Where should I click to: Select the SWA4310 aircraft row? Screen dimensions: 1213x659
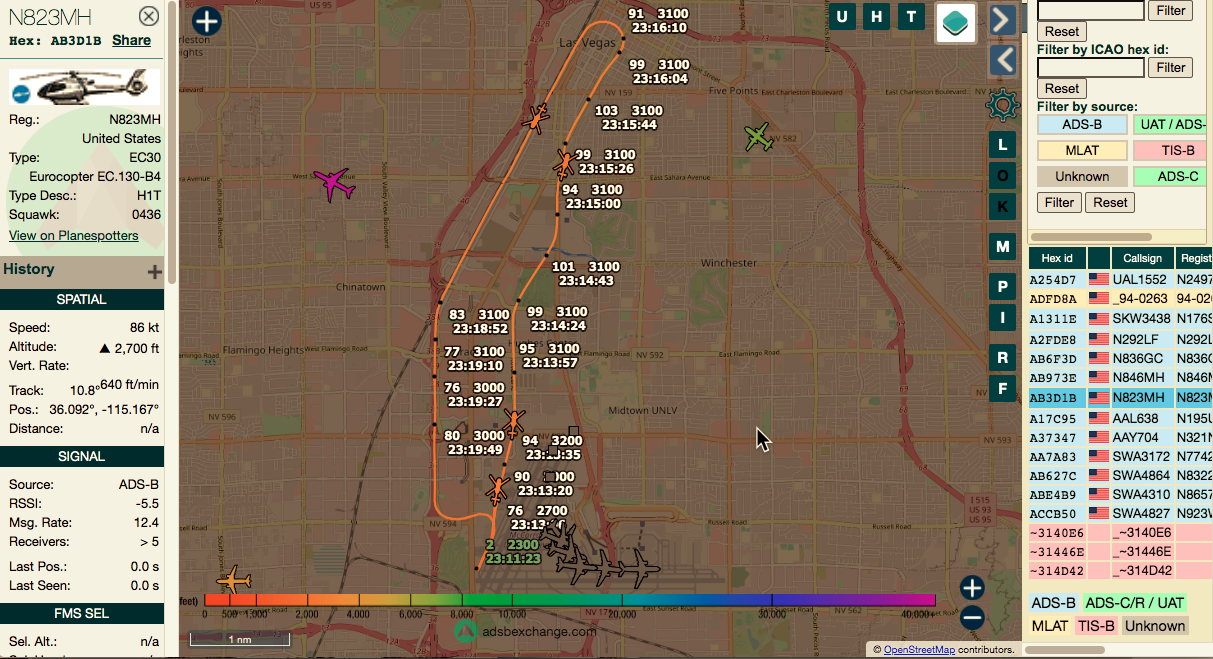[x=1121, y=494]
